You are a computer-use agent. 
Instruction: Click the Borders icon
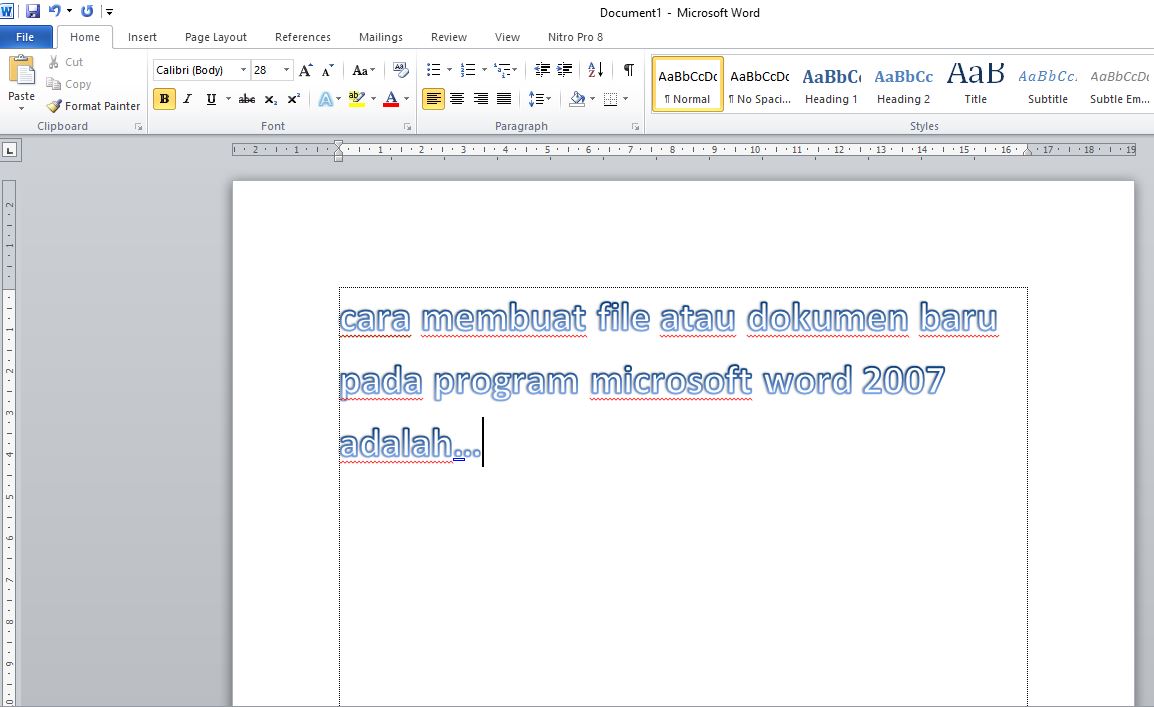pyautogui.click(x=610, y=99)
